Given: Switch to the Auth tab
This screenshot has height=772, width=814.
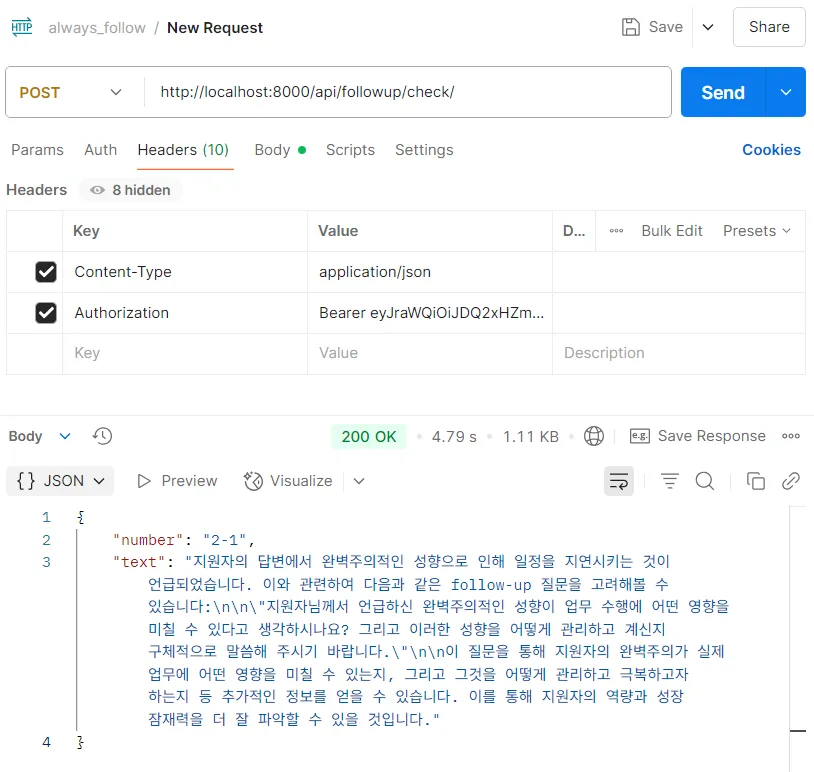Looking at the screenshot, I should (x=101, y=150).
